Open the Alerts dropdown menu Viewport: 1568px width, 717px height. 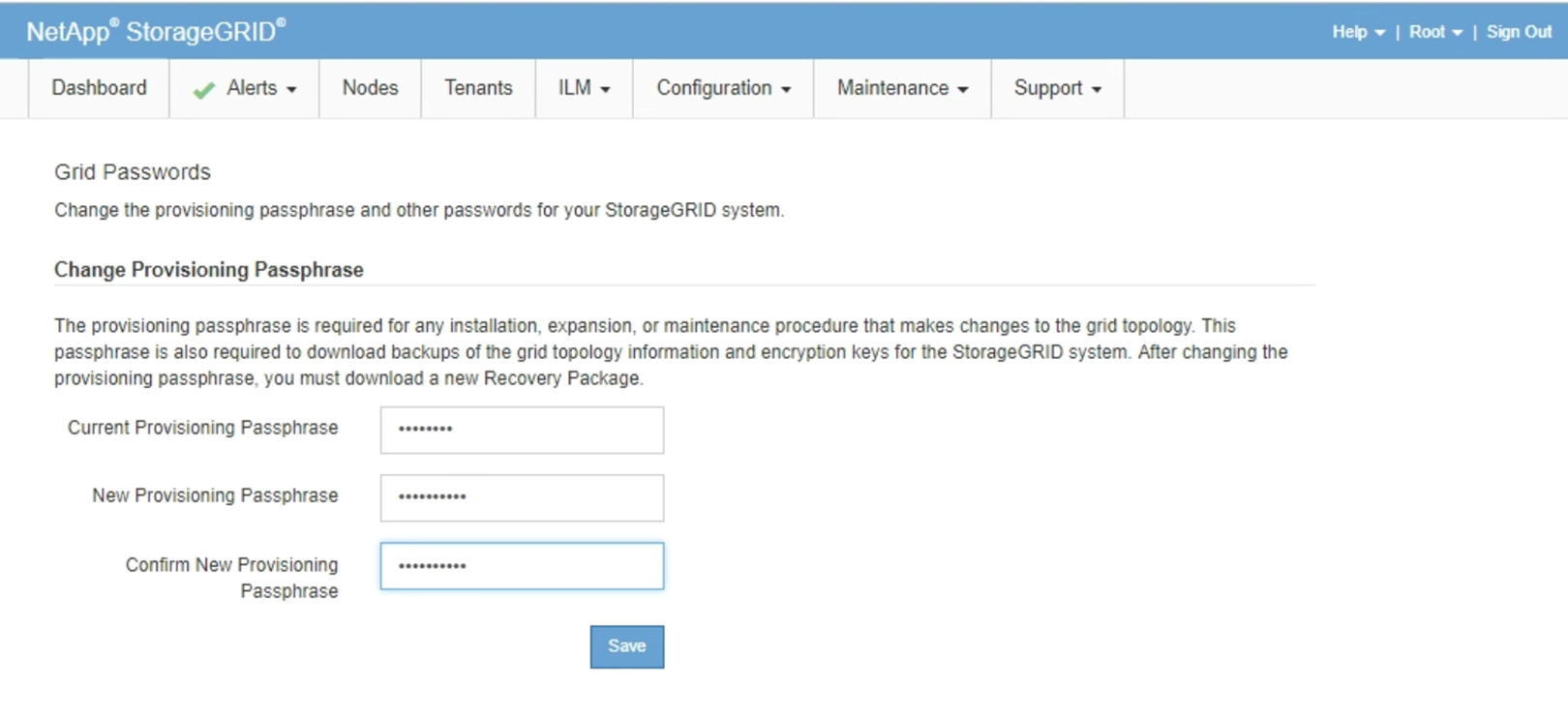[x=260, y=88]
